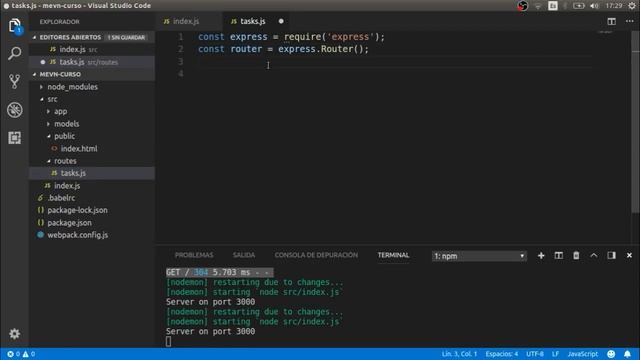The image size is (640, 360).
Task: Open package-lock.json file
Action: click(x=92, y=210)
